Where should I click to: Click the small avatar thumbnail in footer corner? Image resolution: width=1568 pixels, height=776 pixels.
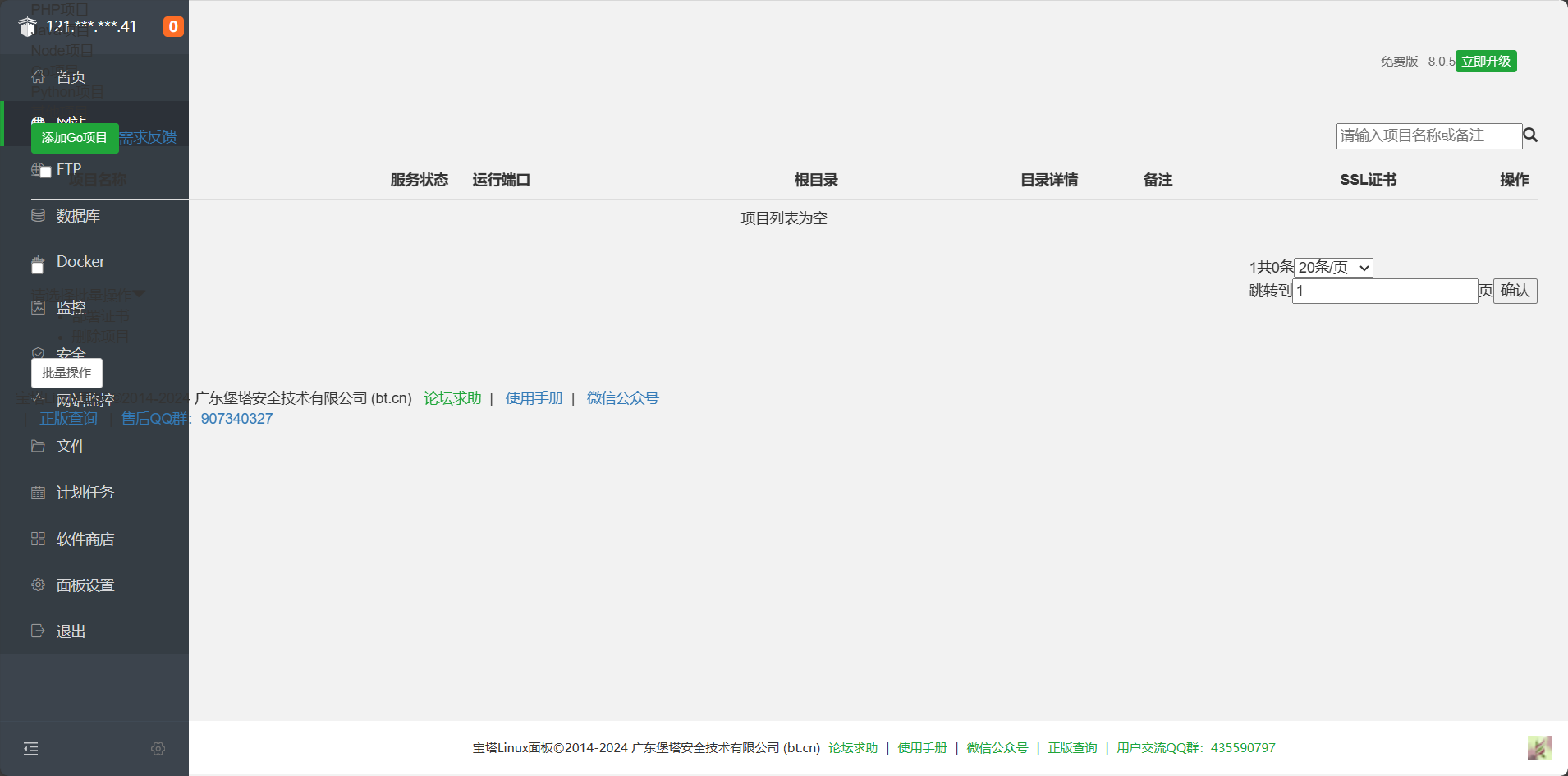(1539, 748)
